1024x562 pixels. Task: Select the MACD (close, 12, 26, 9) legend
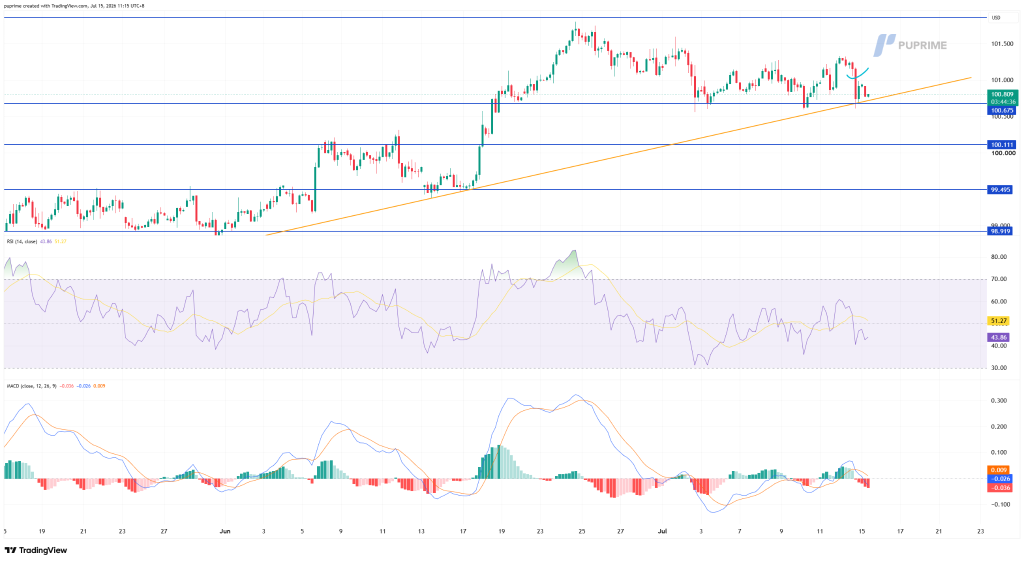[31, 386]
